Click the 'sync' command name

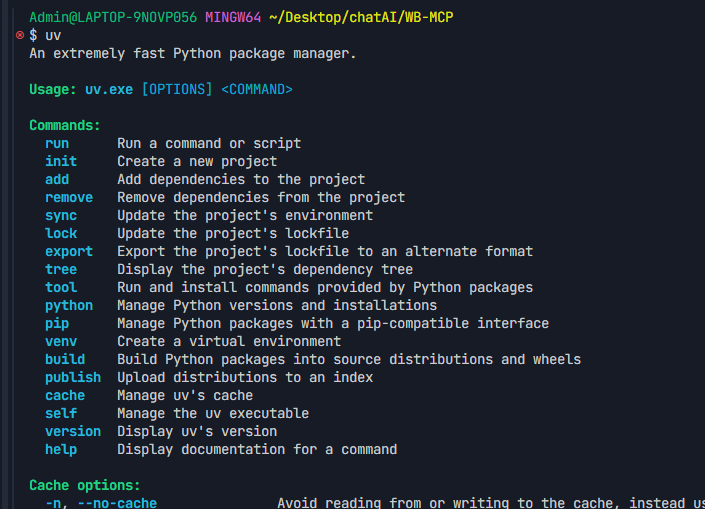[61, 216]
